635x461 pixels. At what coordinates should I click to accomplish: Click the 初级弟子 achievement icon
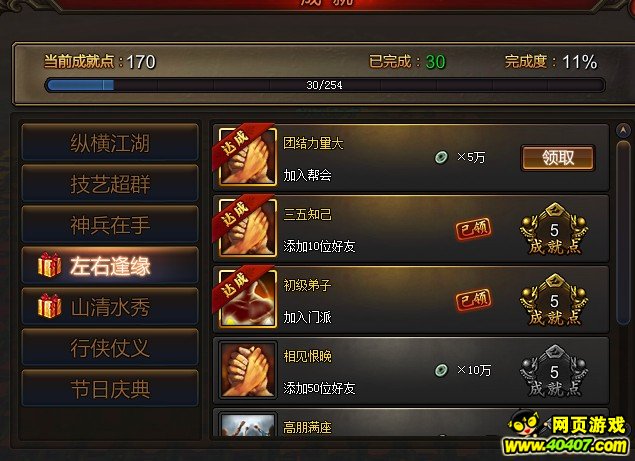point(247,299)
